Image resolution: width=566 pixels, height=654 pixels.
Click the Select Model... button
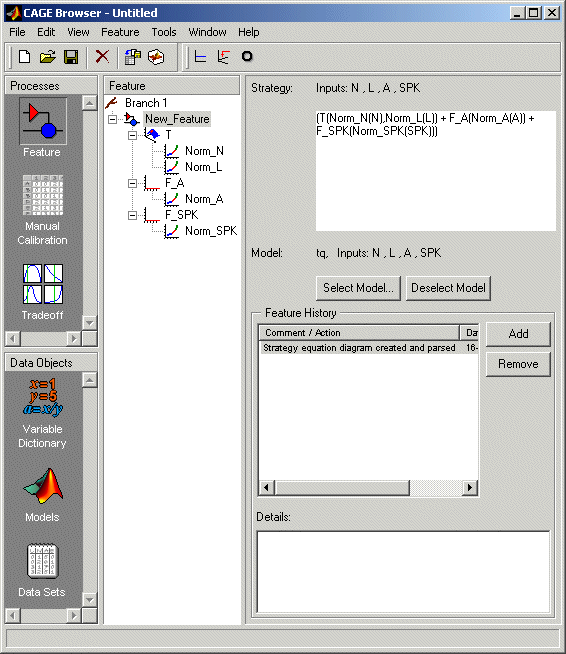coord(358,288)
